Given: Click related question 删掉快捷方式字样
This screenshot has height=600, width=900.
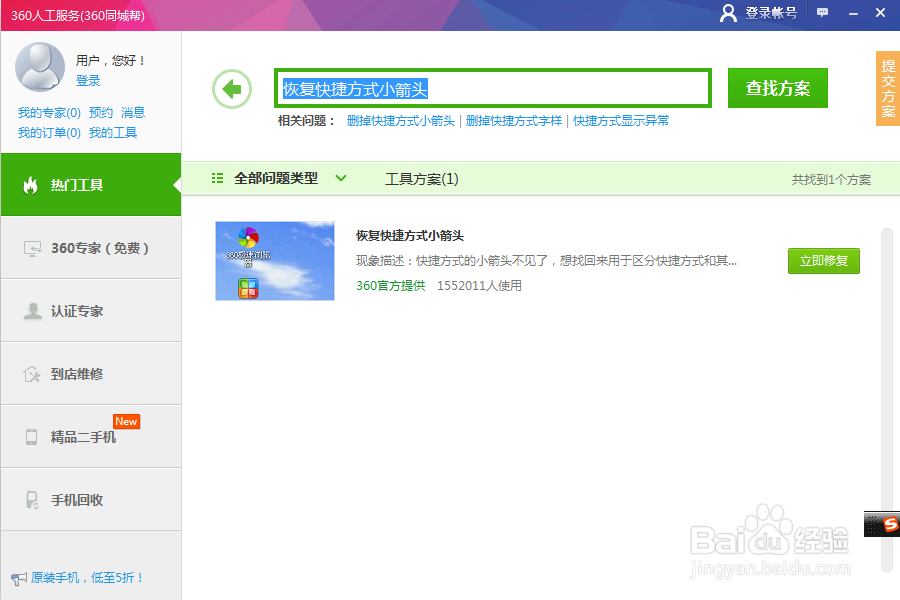Looking at the screenshot, I should pyautogui.click(x=514, y=121).
